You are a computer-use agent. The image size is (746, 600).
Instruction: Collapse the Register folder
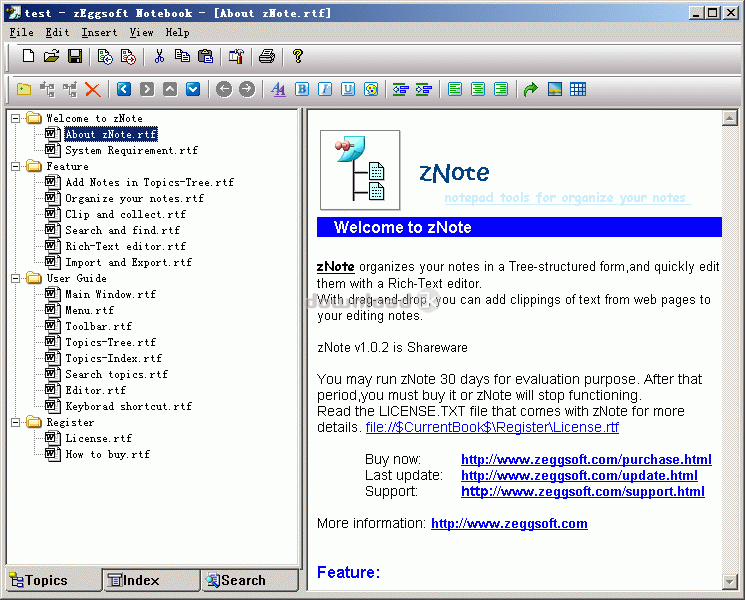(16, 423)
